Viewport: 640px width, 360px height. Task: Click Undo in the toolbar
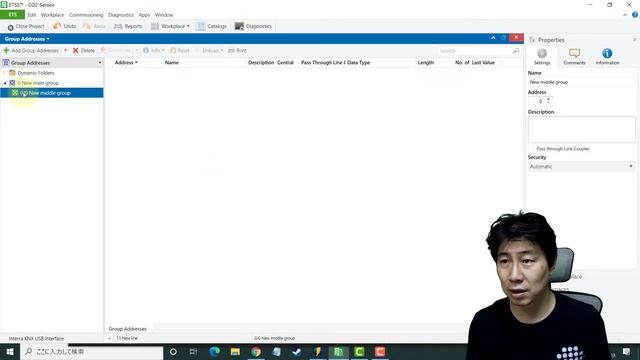tap(64, 26)
